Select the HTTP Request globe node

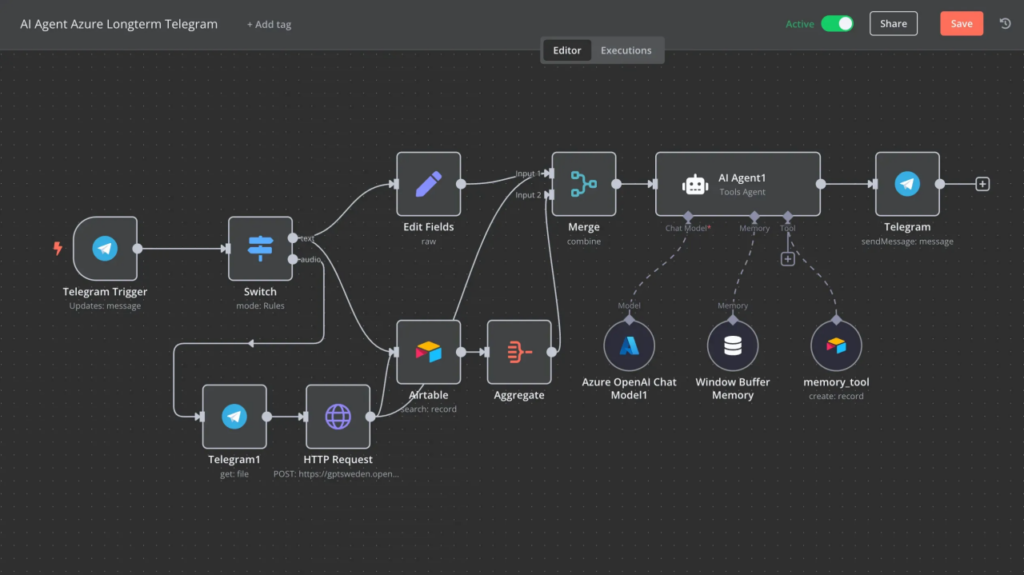338,417
